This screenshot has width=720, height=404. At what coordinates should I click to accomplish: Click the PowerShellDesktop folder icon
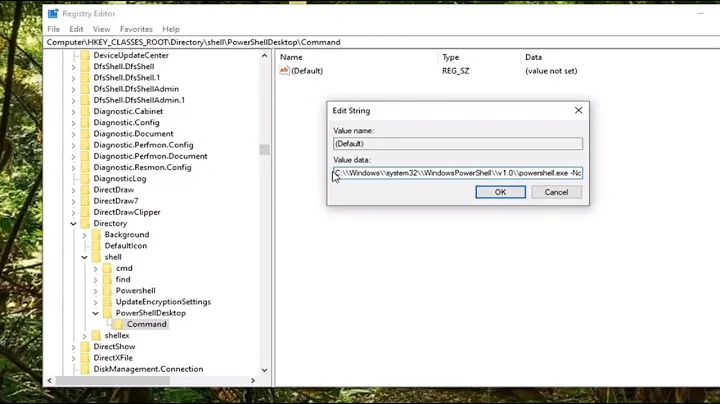point(108,313)
